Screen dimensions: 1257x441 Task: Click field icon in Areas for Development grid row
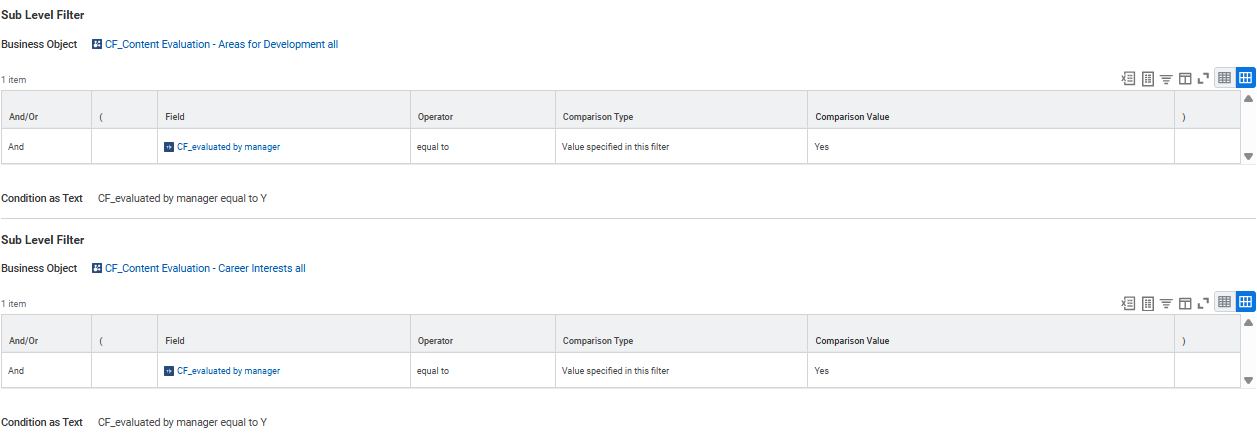[169, 147]
